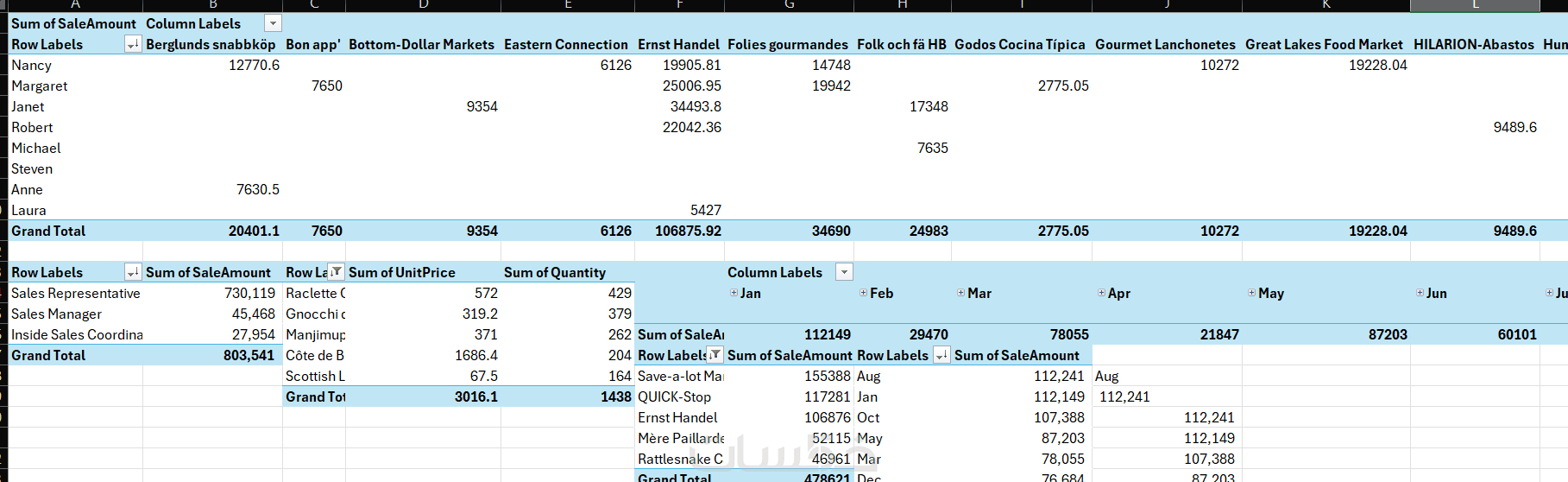Select the Robert row label
The height and width of the screenshot is (482, 1568).
pos(32,127)
